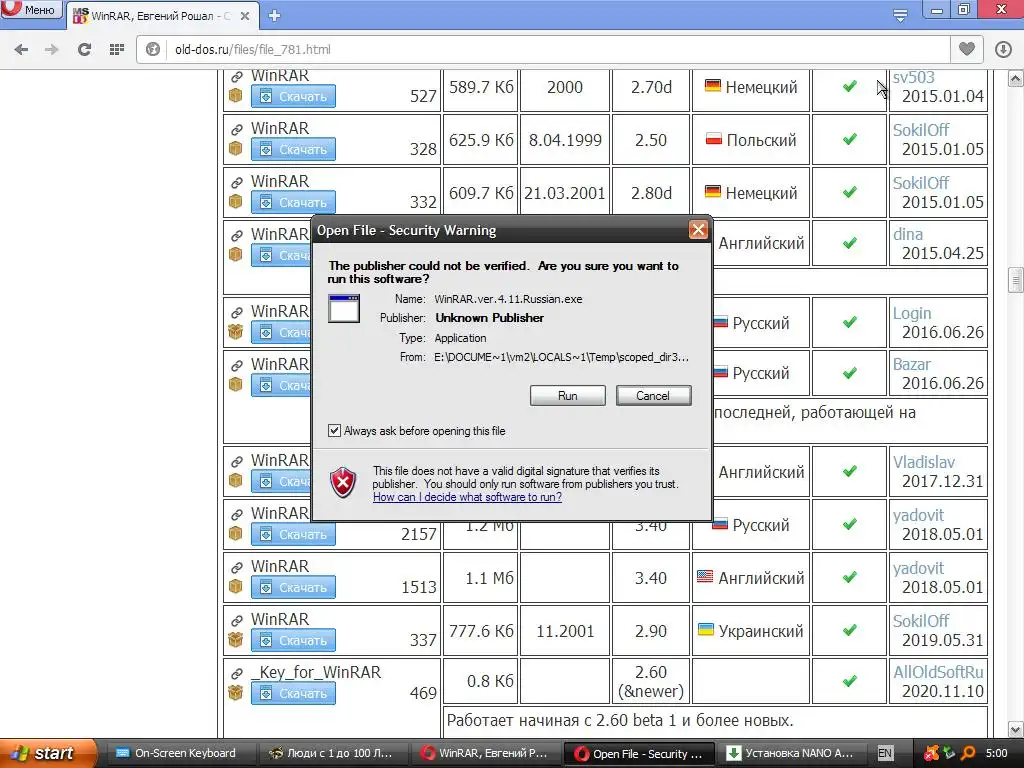
Task: Open uploader profile sv503
Action: point(913,77)
